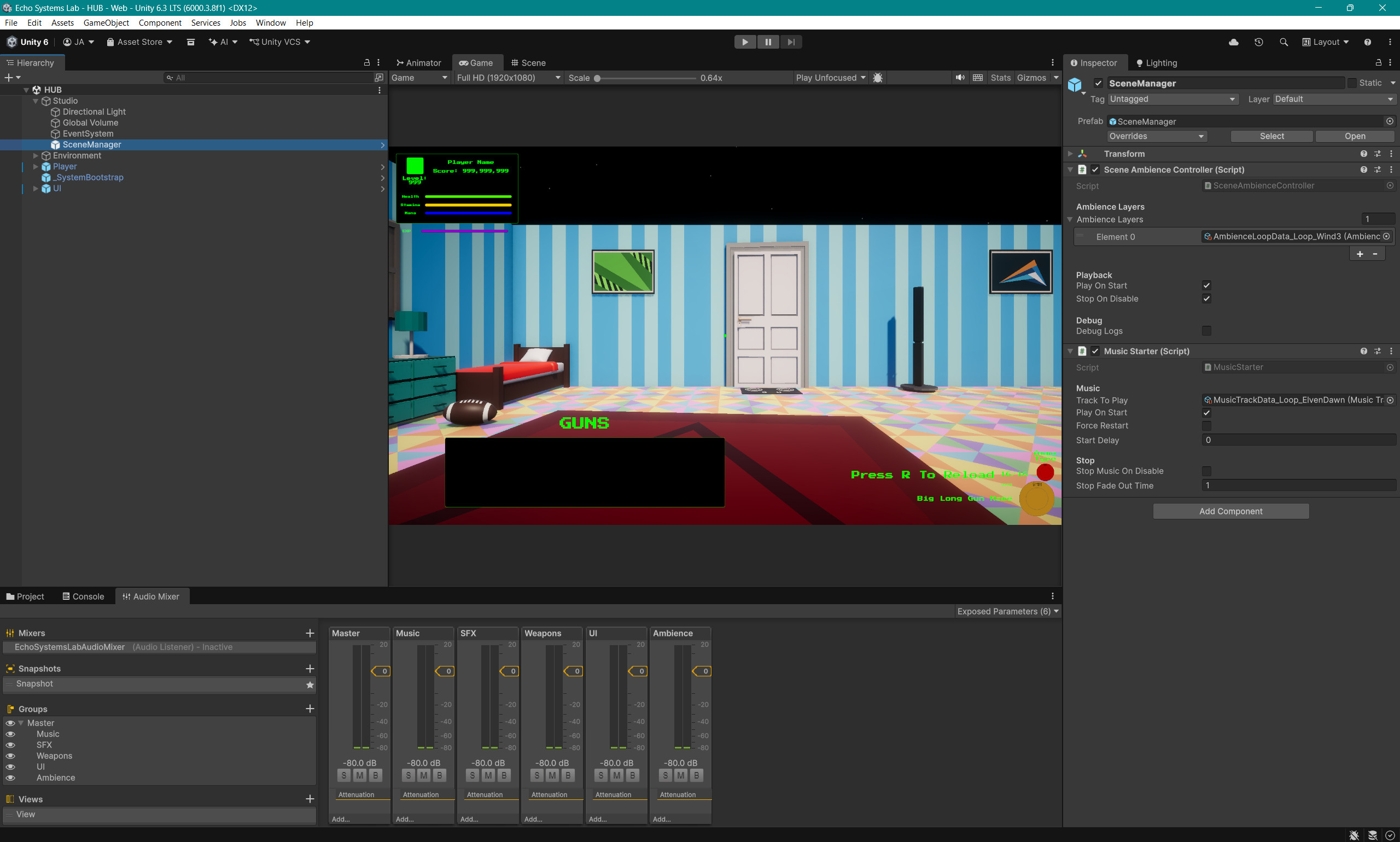Add a new Mixer with the plus icon
The width and height of the screenshot is (1400, 842).
[310, 633]
